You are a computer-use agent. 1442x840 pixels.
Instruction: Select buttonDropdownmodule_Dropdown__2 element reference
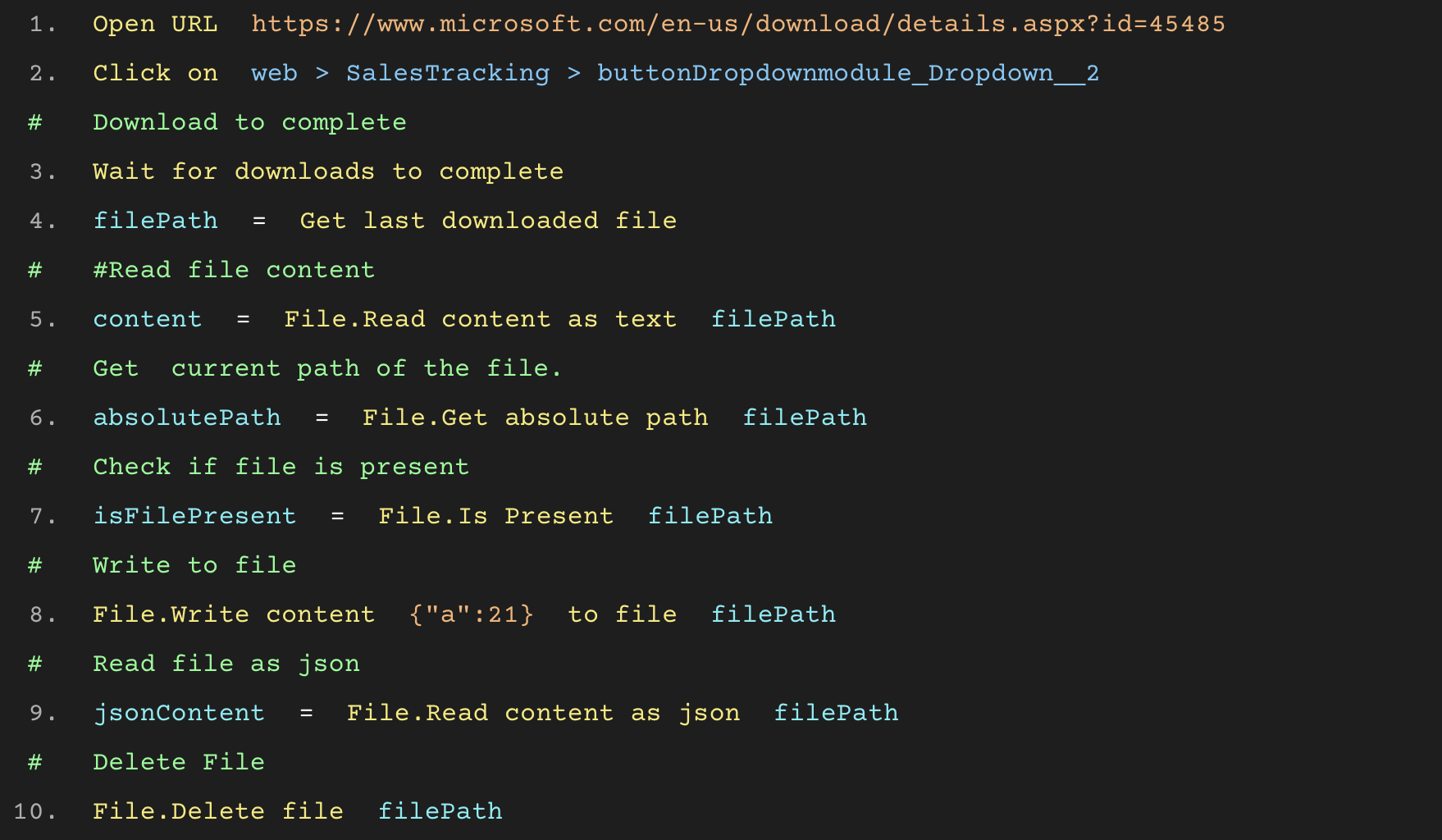847,73
